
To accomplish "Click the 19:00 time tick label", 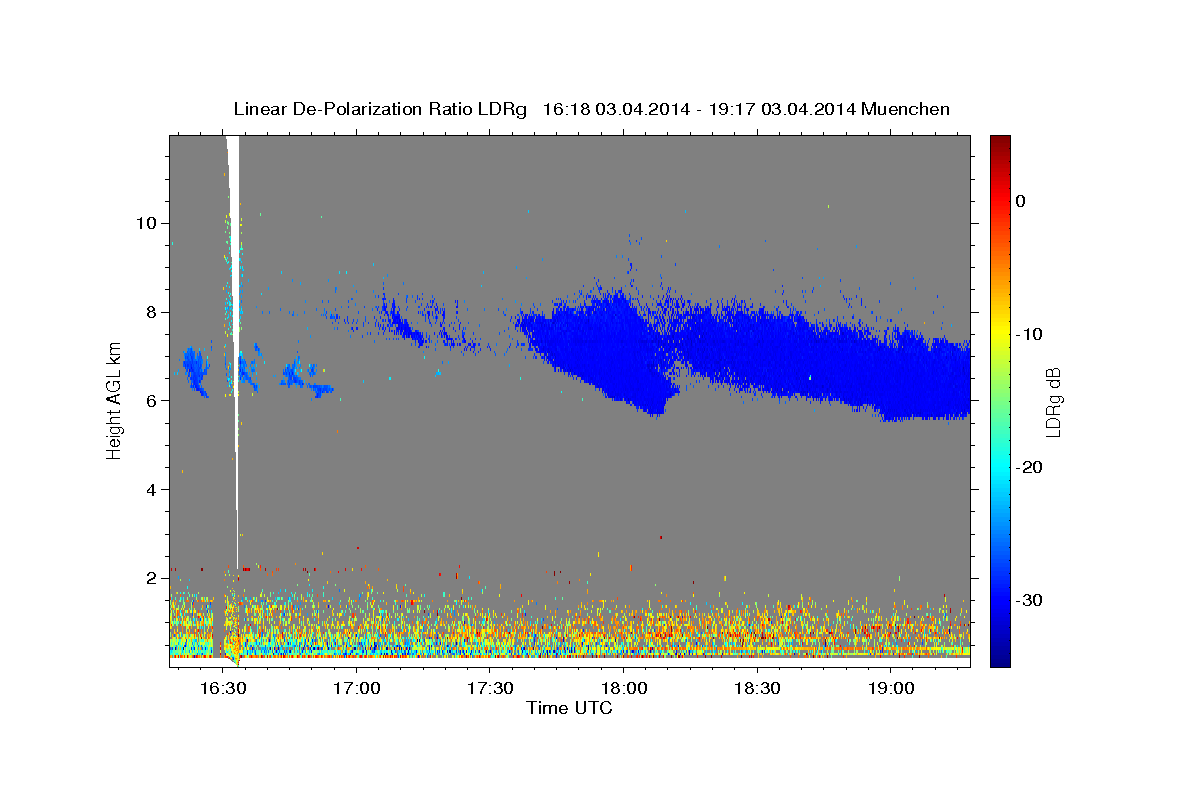I will point(891,689).
